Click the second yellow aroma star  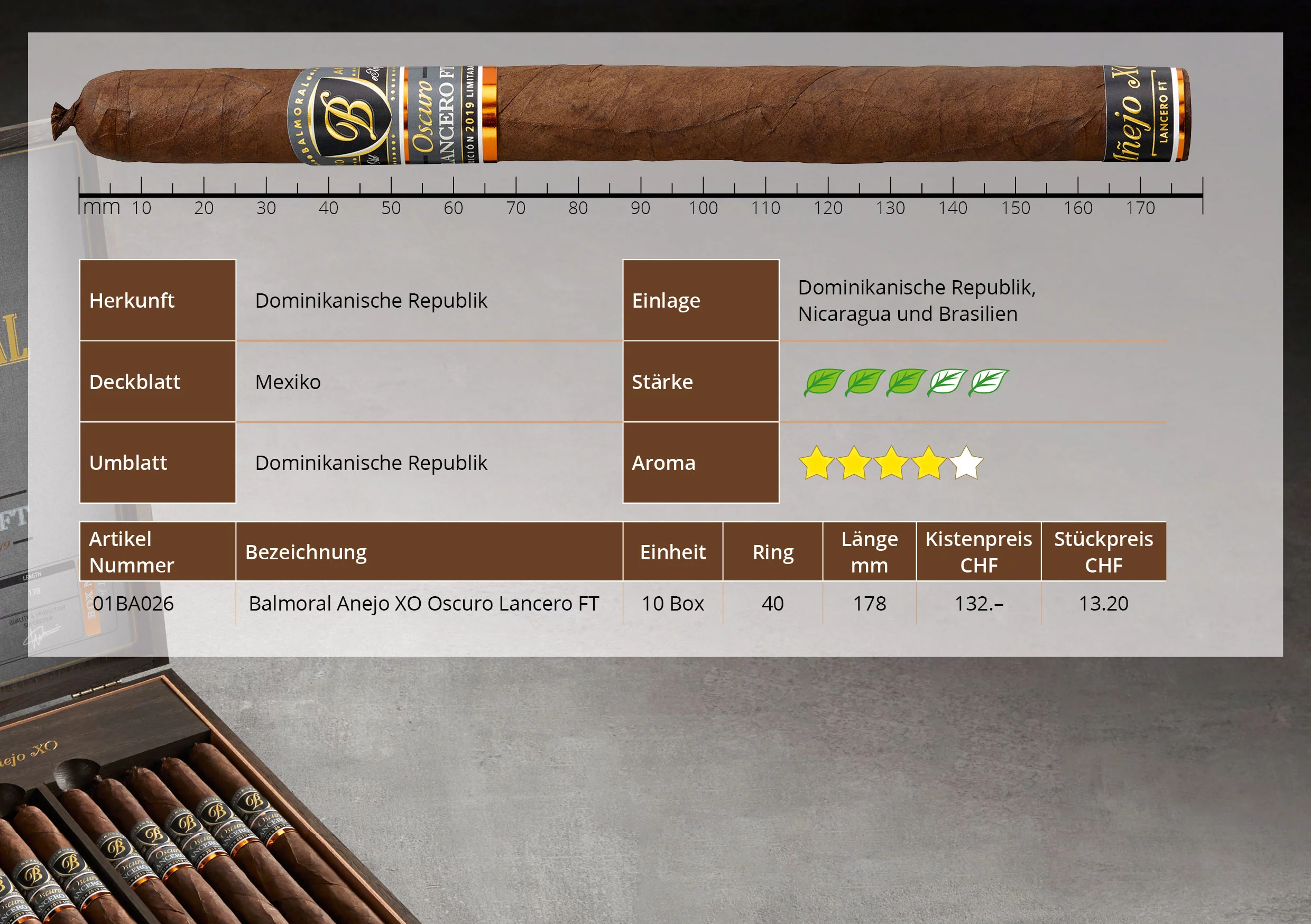coord(854,463)
